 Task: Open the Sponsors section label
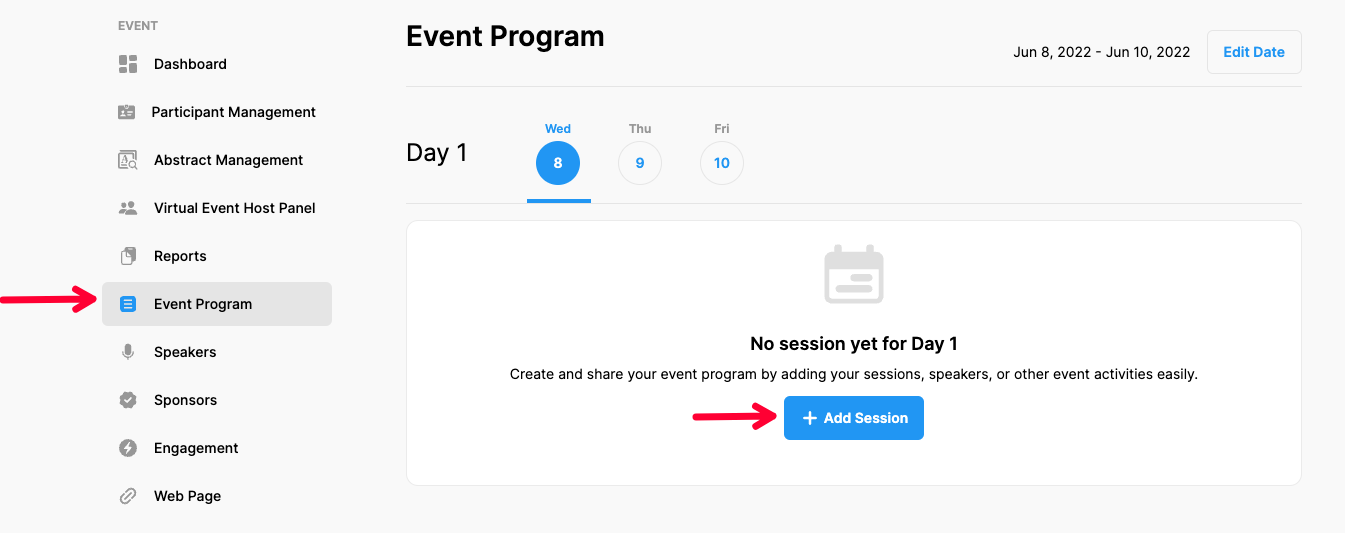185,400
